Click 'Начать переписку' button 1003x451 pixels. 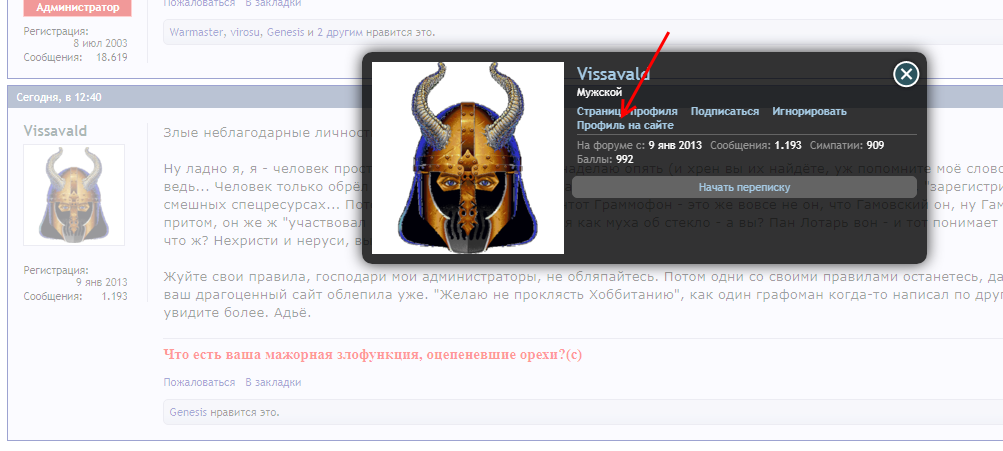[x=744, y=187]
